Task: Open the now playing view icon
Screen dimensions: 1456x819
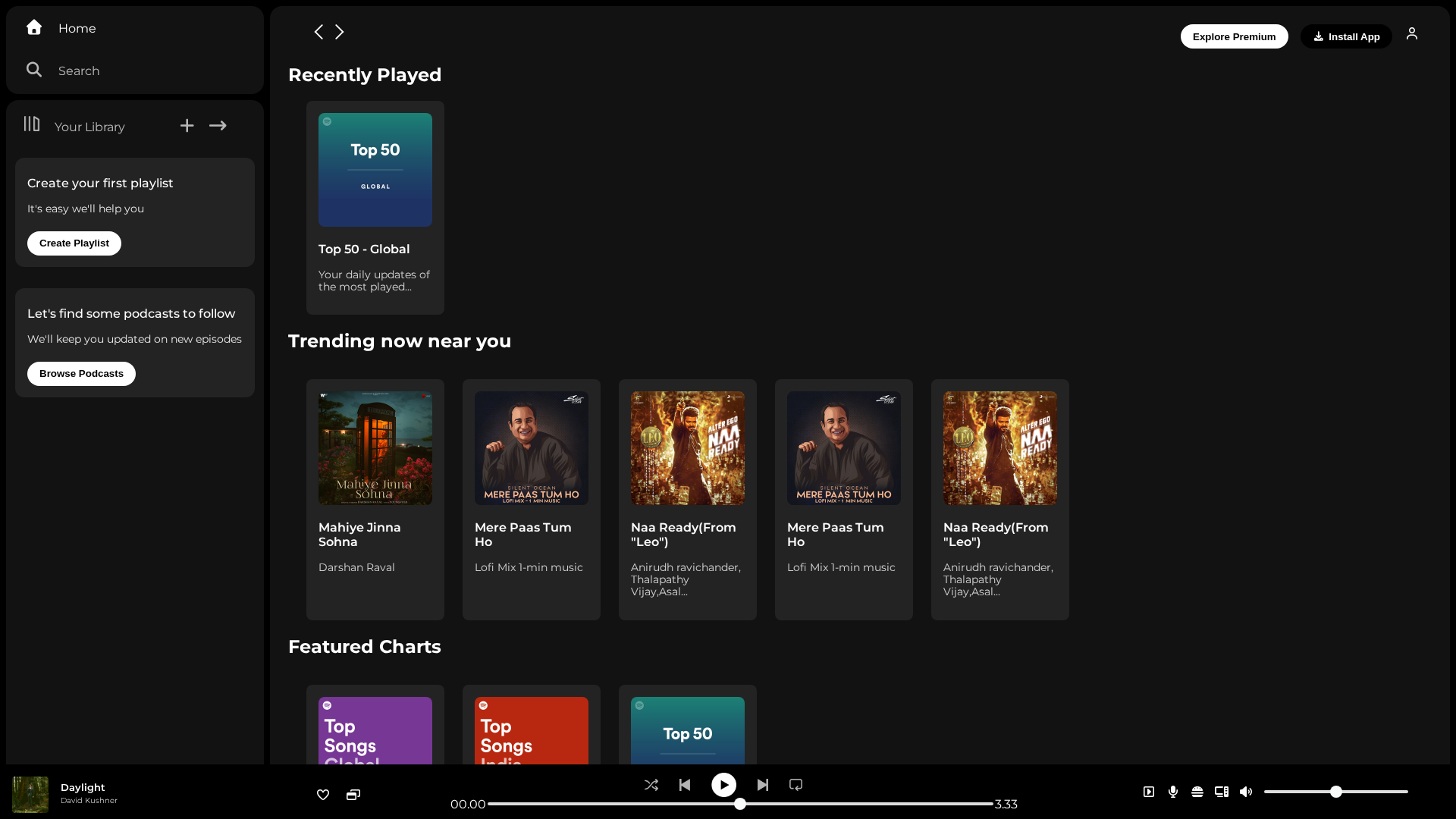Action: (1149, 792)
